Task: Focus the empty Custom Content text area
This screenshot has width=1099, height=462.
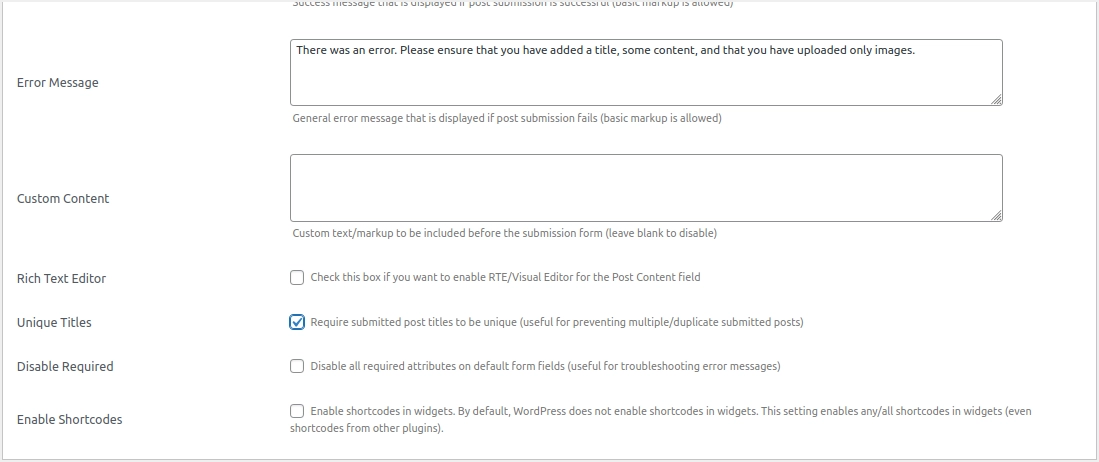Action: pos(646,188)
